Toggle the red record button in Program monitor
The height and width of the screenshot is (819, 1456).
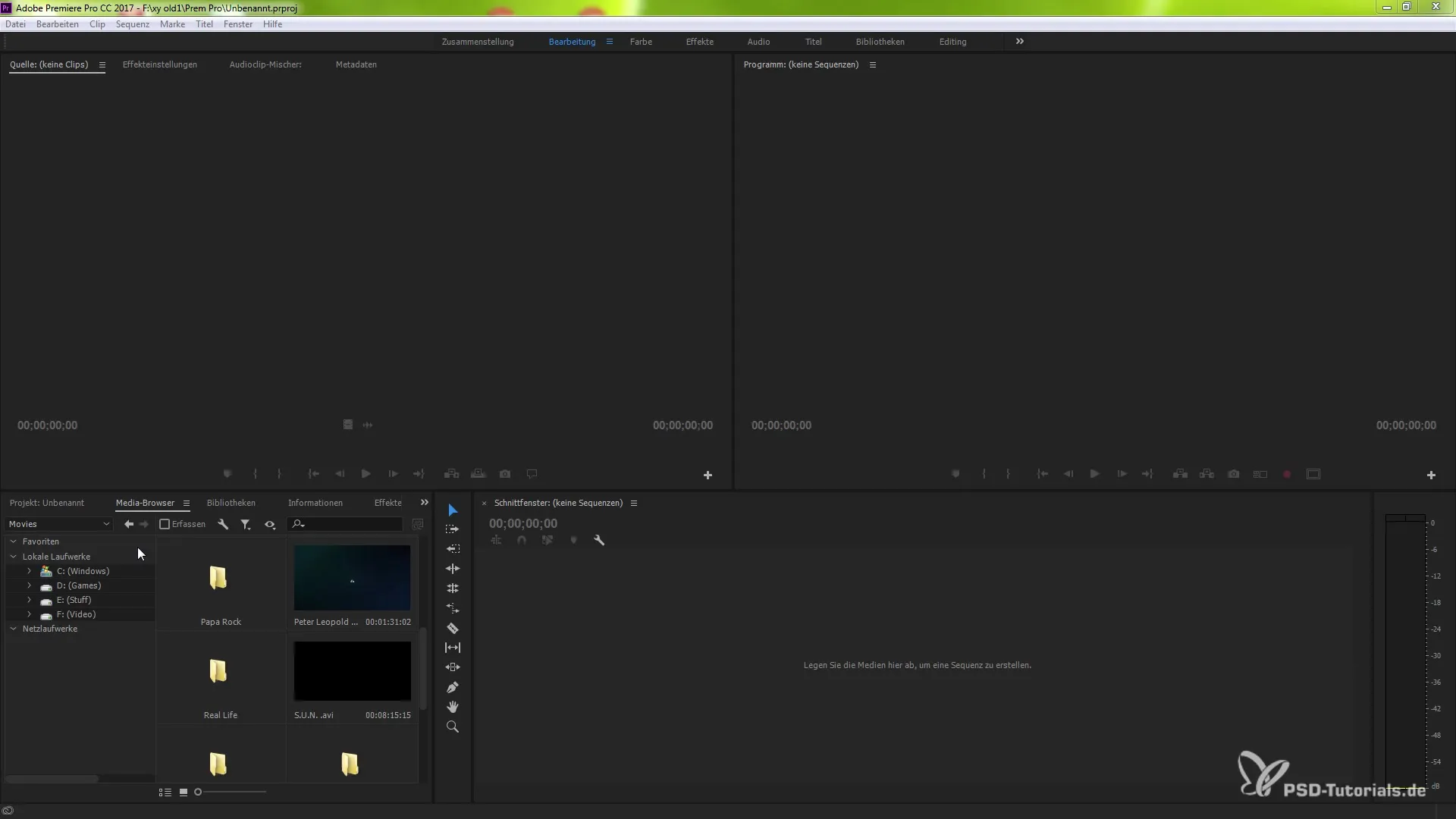point(1287,474)
